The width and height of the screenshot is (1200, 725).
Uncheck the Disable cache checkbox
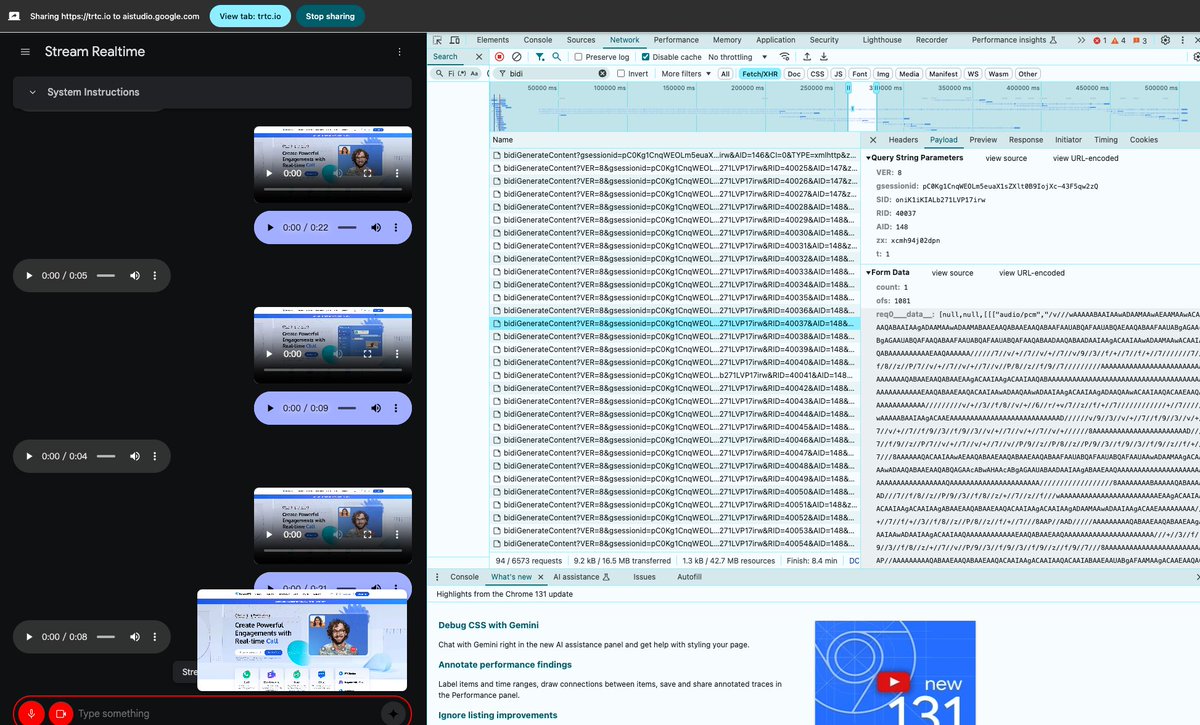646,57
